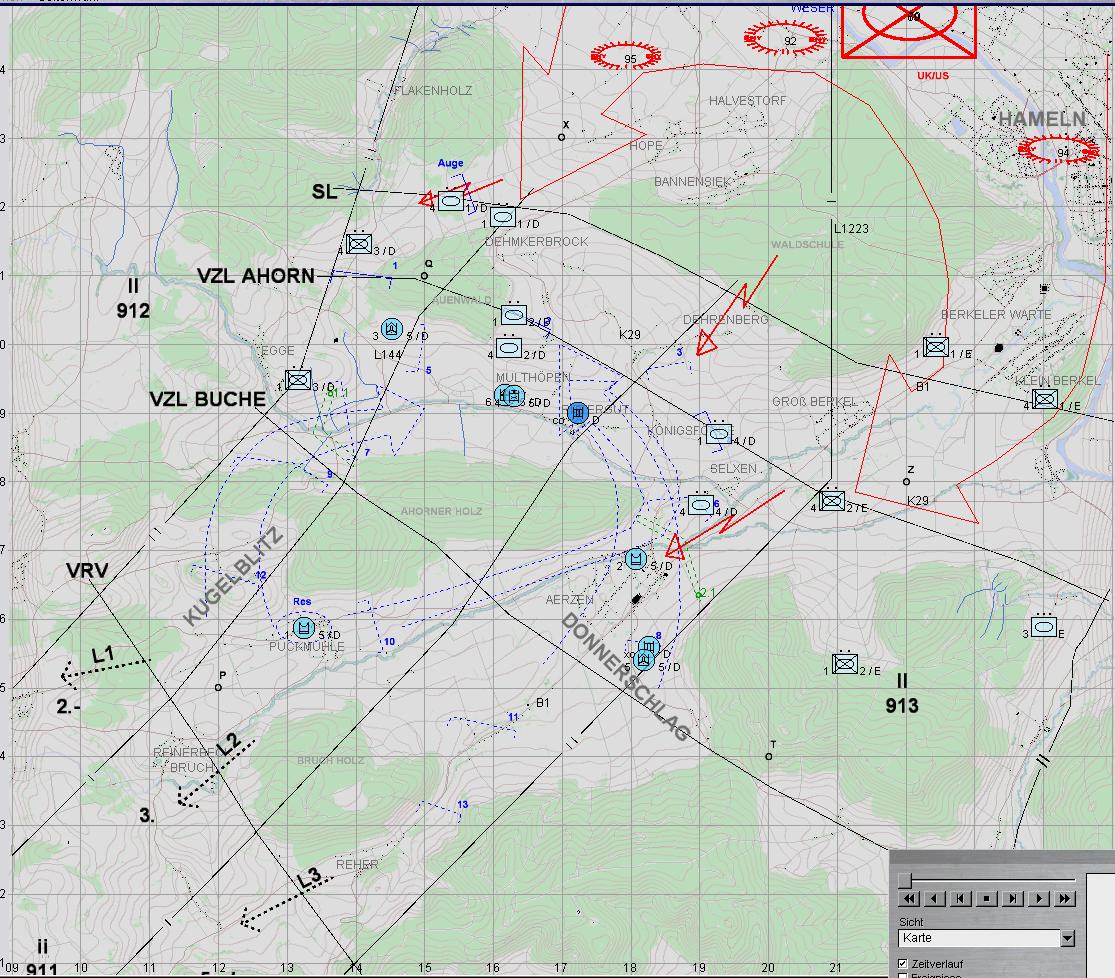The height and width of the screenshot is (978, 1115).
Task: Click the HAMELN city label
Action: pyautogui.click(x=1042, y=119)
